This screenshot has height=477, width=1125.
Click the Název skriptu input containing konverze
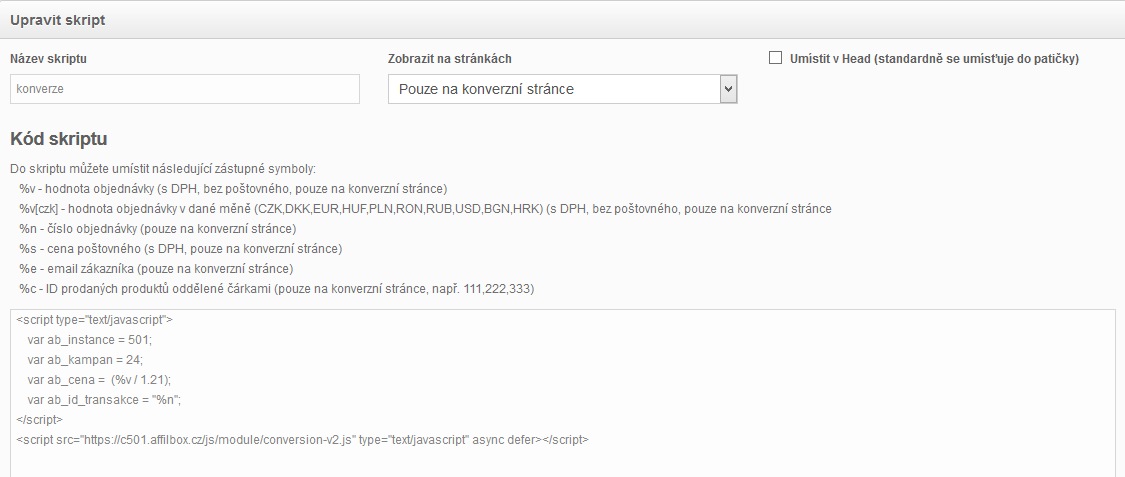(x=185, y=89)
